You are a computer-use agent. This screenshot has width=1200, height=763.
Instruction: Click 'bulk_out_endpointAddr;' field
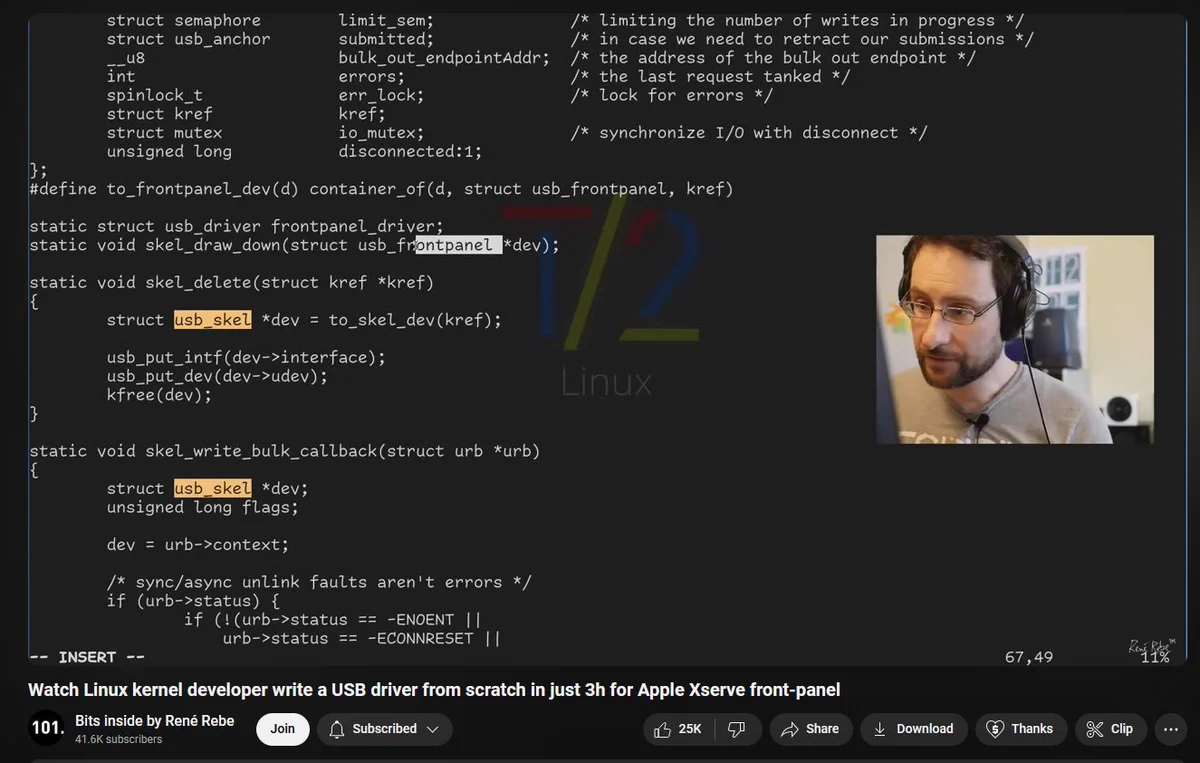(x=444, y=58)
